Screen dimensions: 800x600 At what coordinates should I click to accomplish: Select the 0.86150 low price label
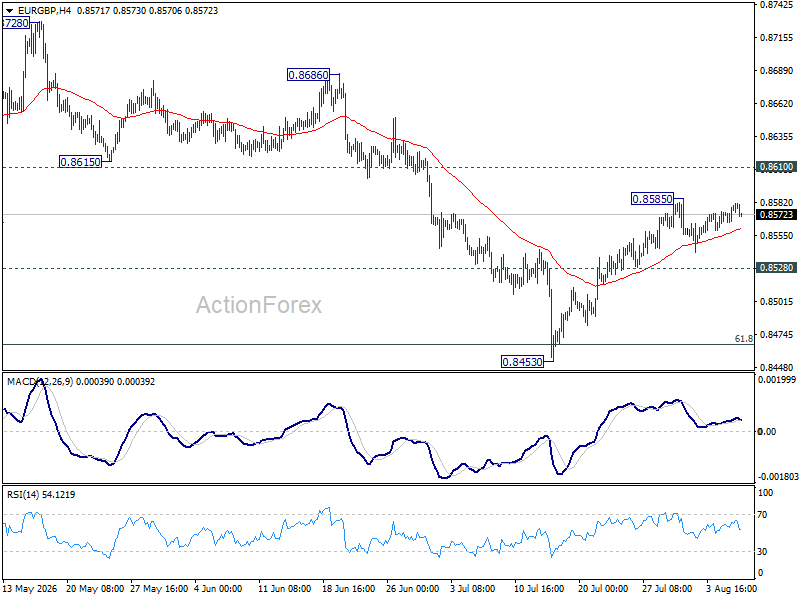(80, 162)
